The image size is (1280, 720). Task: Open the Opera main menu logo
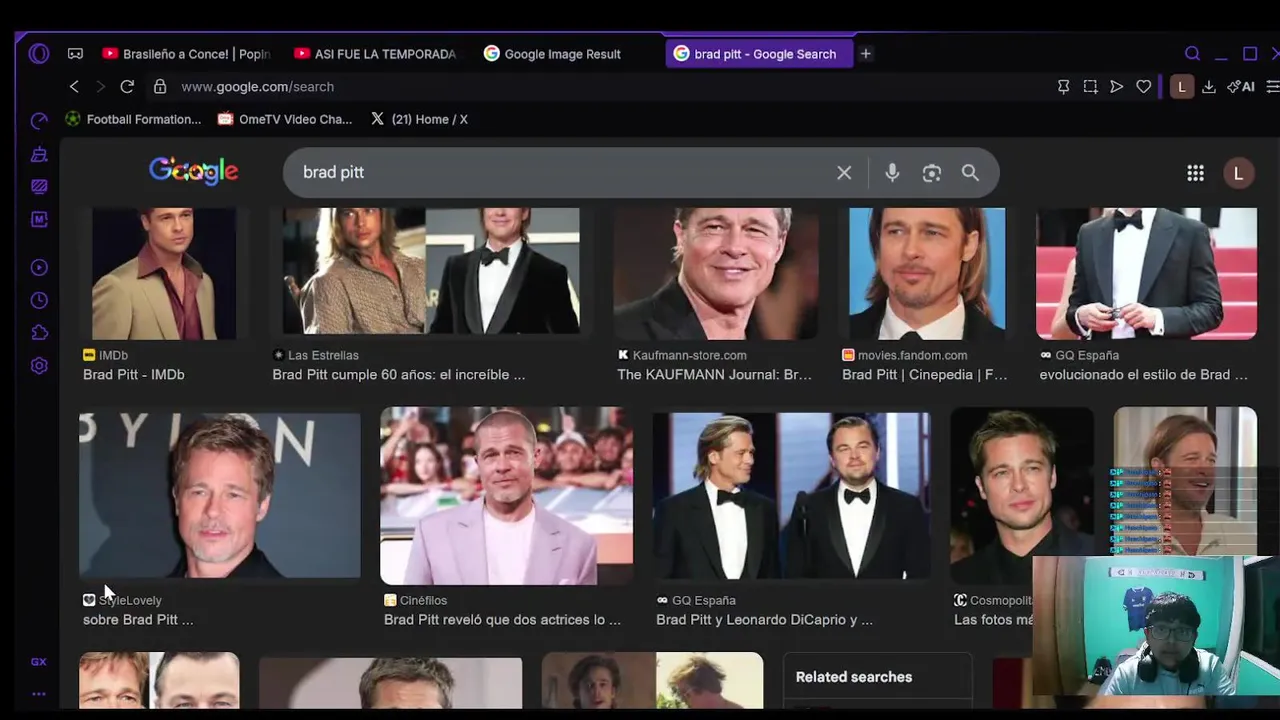coord(39,54)
